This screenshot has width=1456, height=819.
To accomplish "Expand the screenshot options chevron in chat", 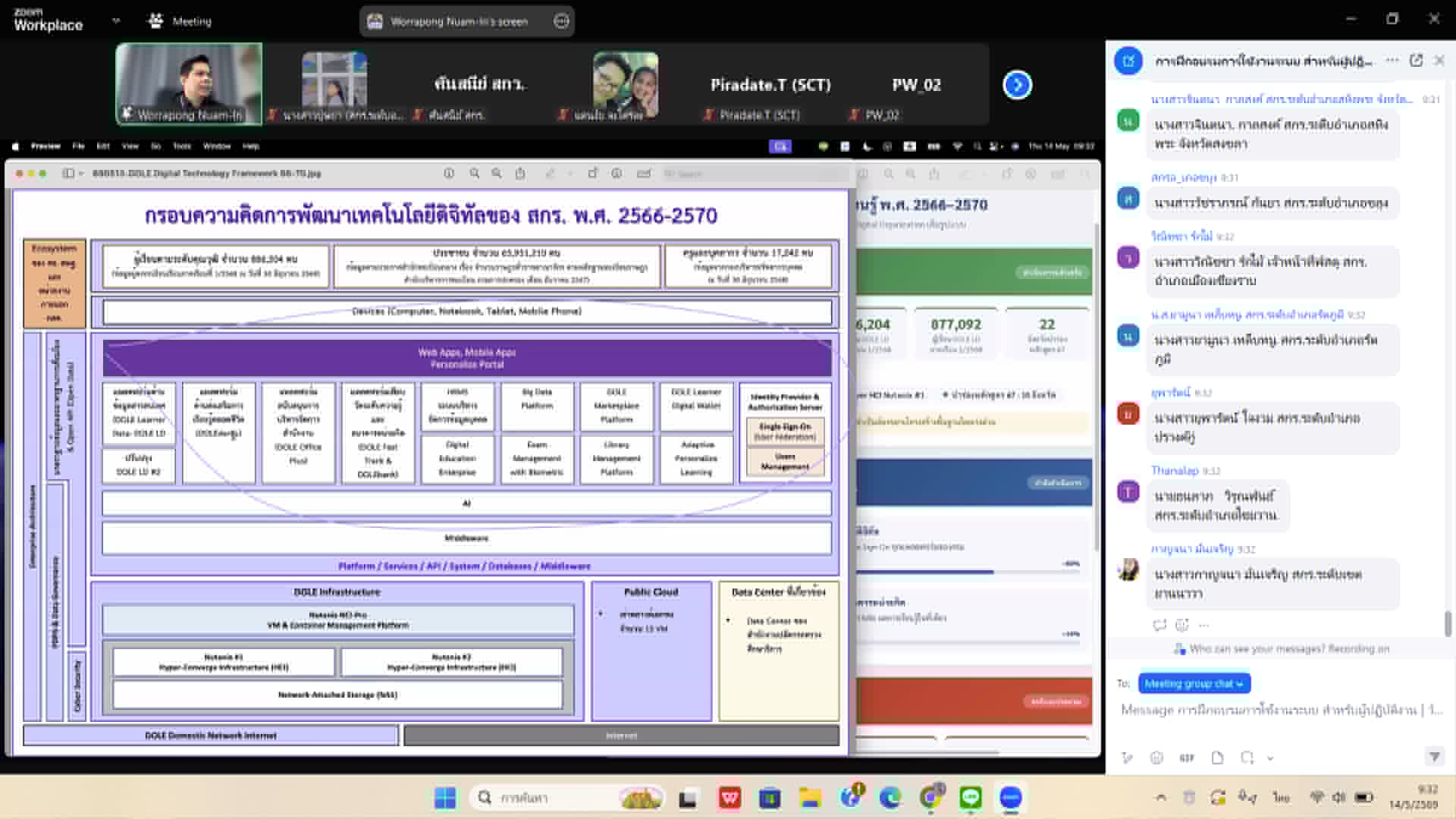I will [1270, 758].
